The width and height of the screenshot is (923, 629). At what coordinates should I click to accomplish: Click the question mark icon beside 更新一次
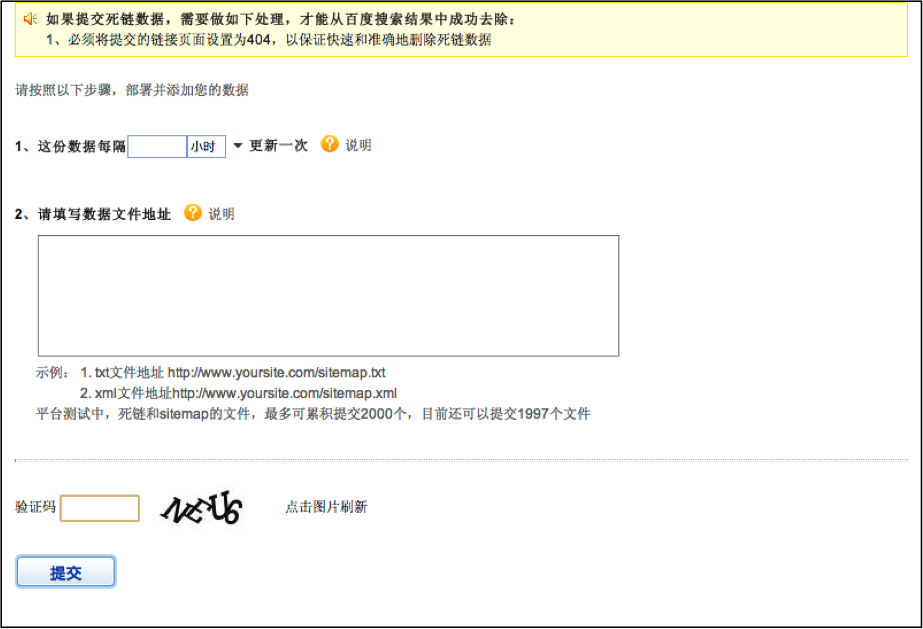pos(328,145)
